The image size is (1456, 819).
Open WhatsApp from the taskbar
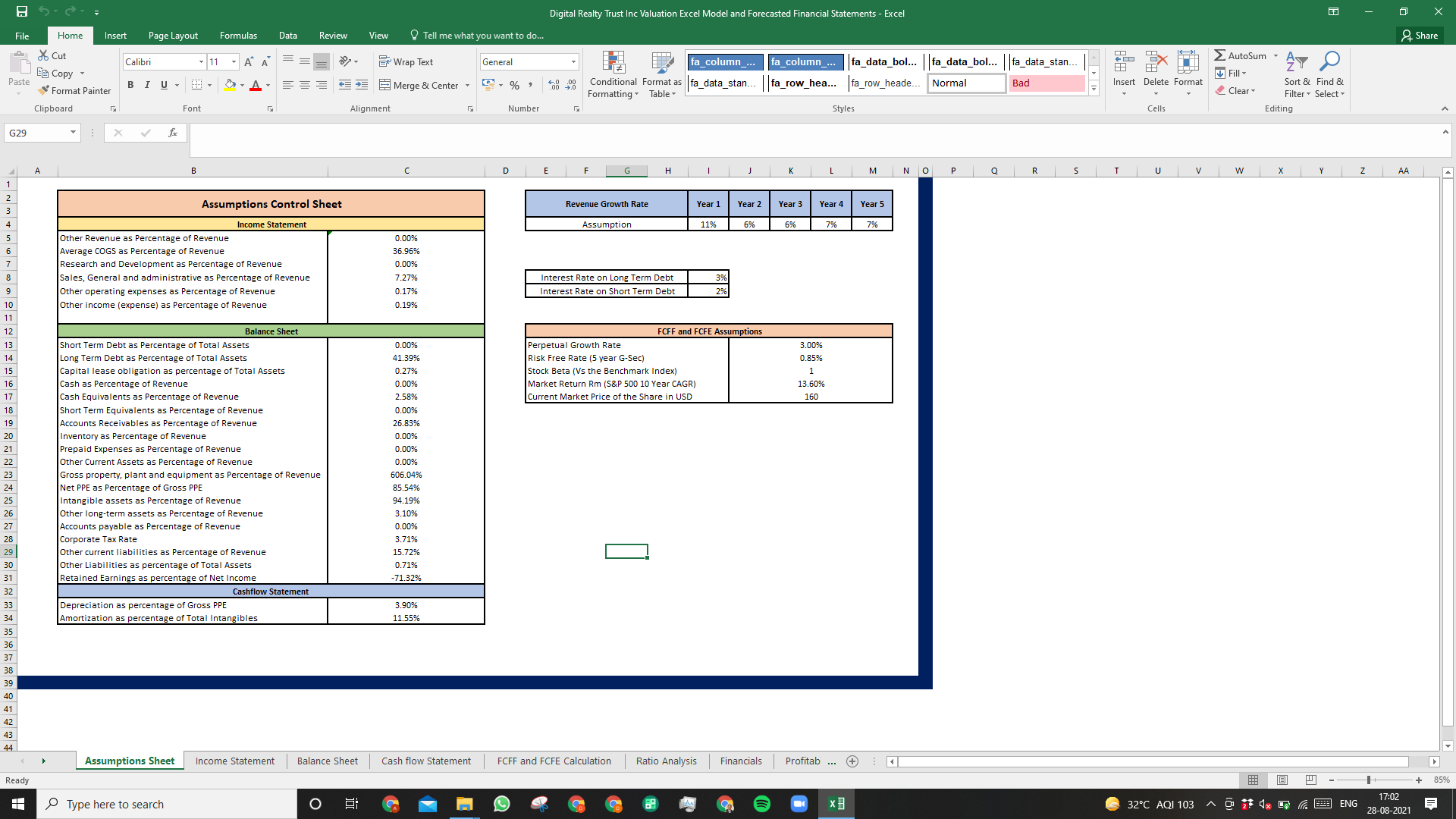(x=502, y=804)
